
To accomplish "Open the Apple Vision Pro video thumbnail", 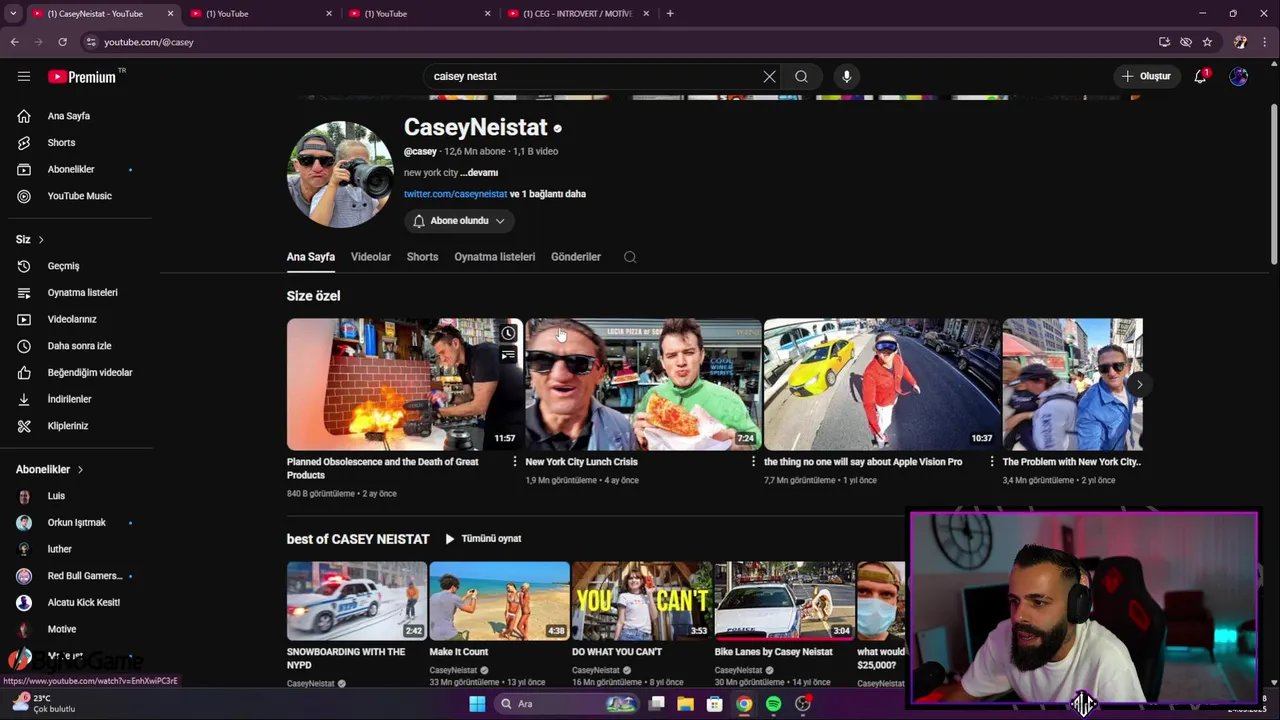I will click(x=881, y=384).
